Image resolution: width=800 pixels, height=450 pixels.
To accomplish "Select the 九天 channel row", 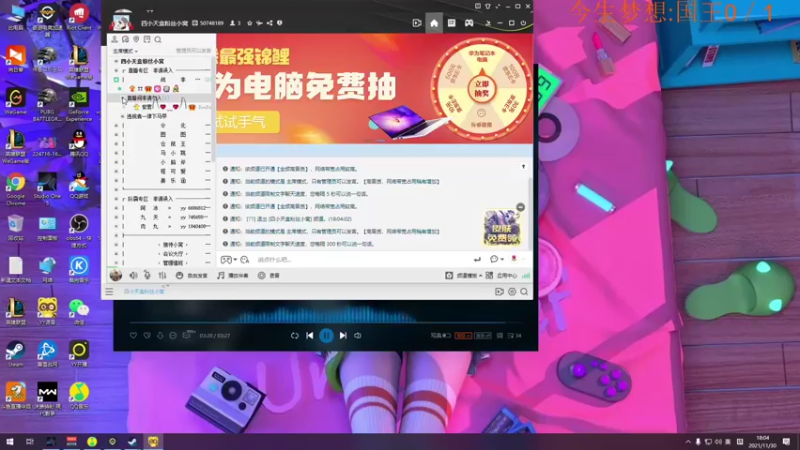I will 161,217.
